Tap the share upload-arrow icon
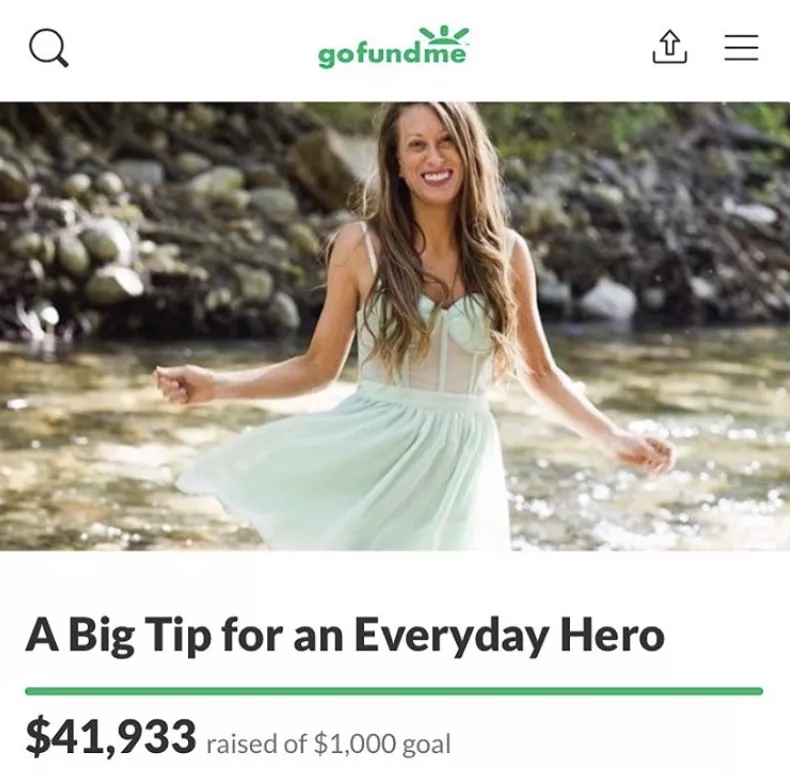The width and height of the screenshot is (790, 776). pyautogui.click(x=670, y=47)
